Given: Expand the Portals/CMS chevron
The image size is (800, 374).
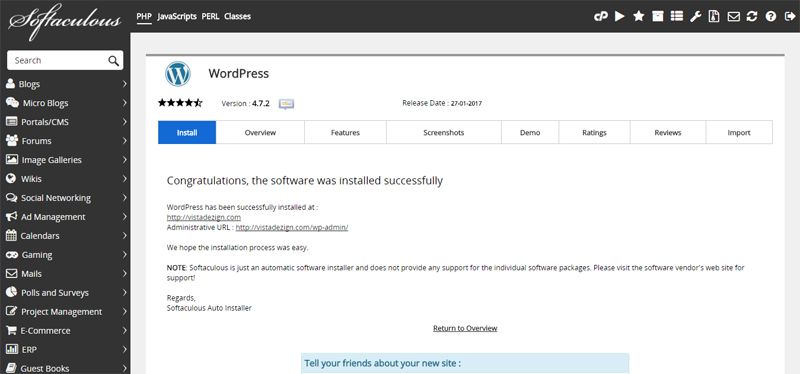Looking at the screenshot, I should [124, 122].
